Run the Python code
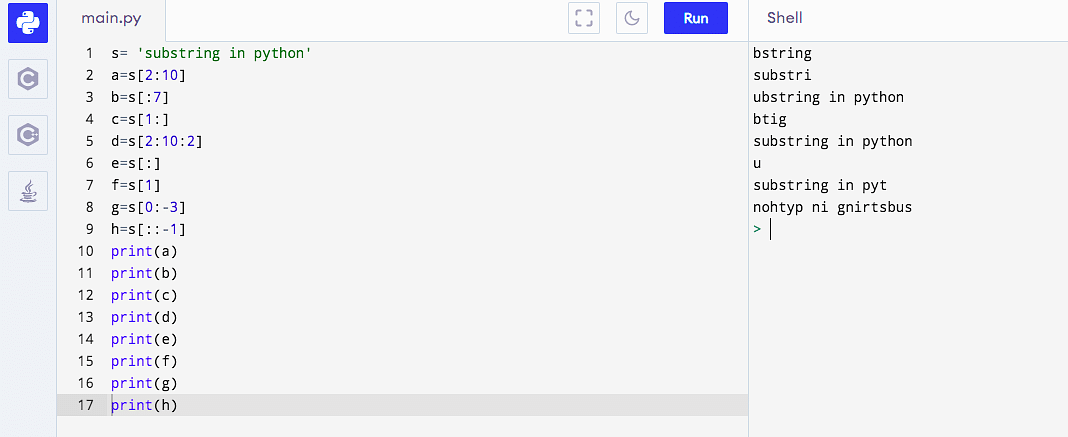Image resolution: width=1068 pixels, height=437 pixels. pyautogui.click(x=695, y=18)
